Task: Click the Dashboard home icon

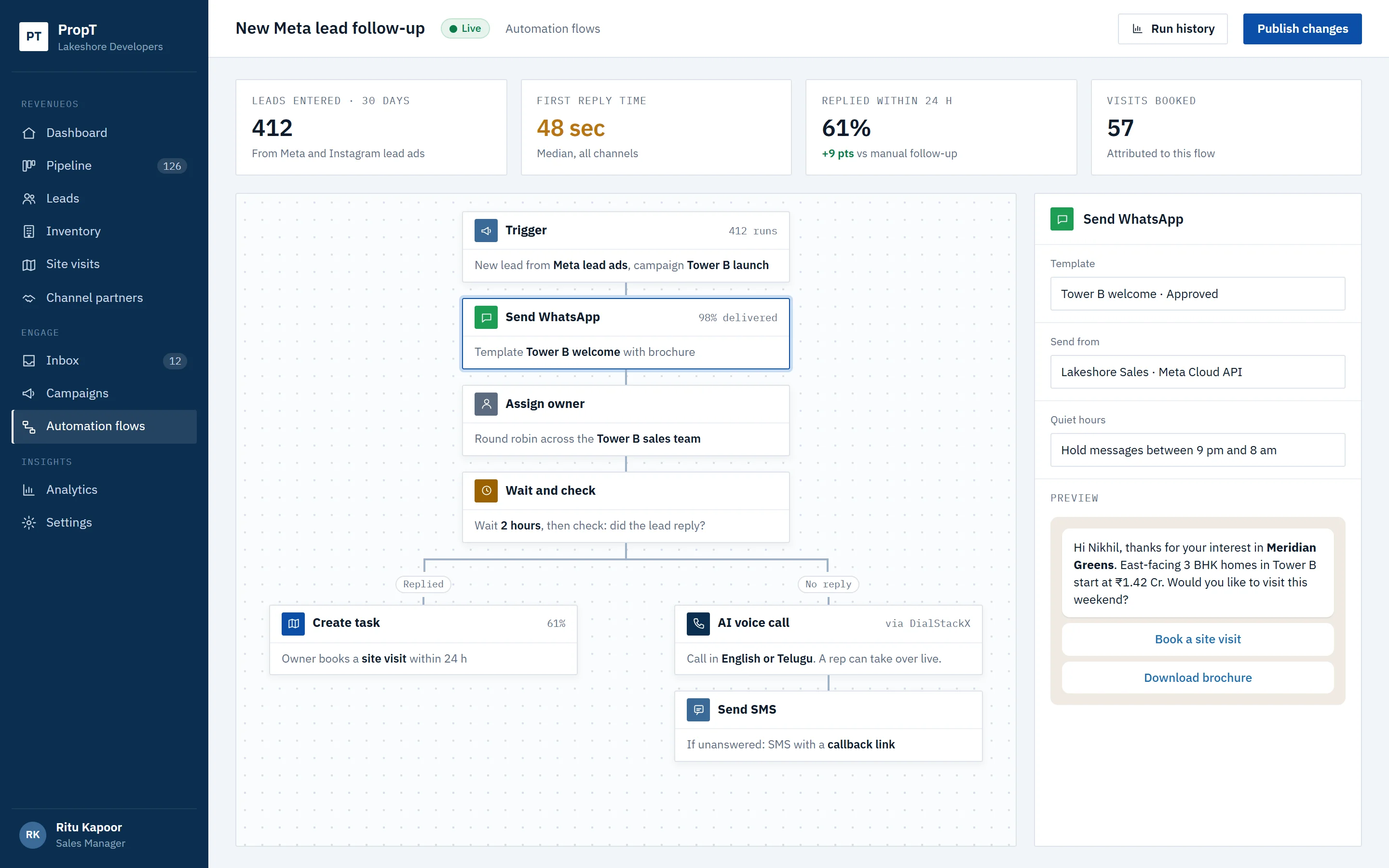Action: 29,133
